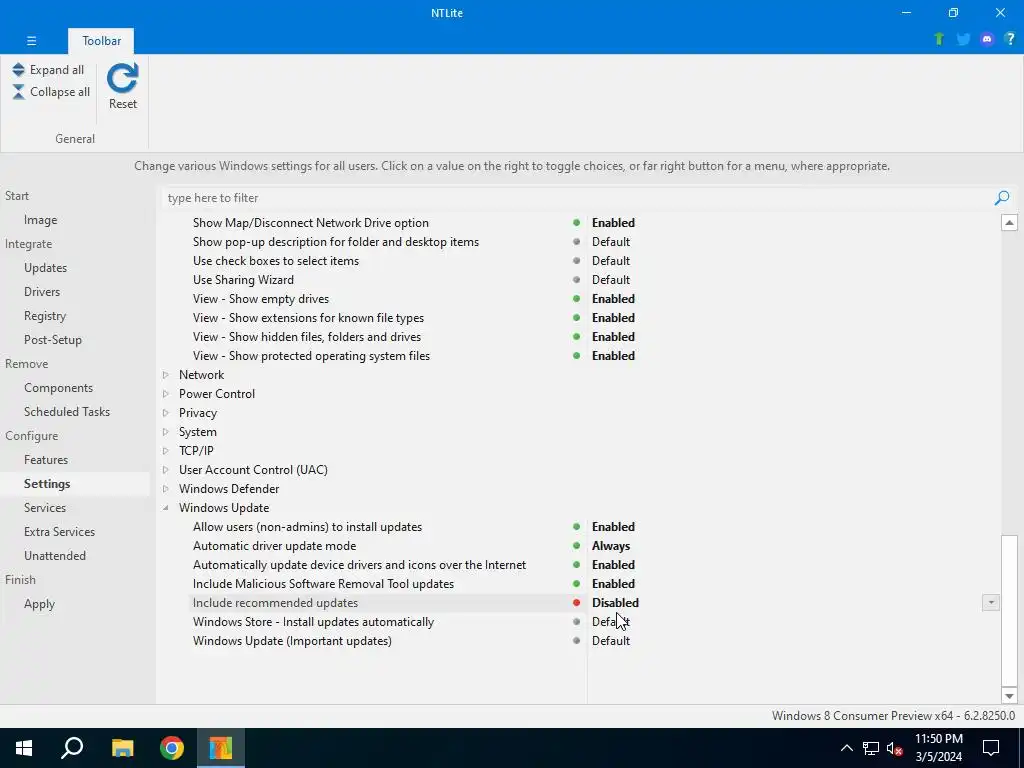Open taskbar Search icon

point(72,748)
